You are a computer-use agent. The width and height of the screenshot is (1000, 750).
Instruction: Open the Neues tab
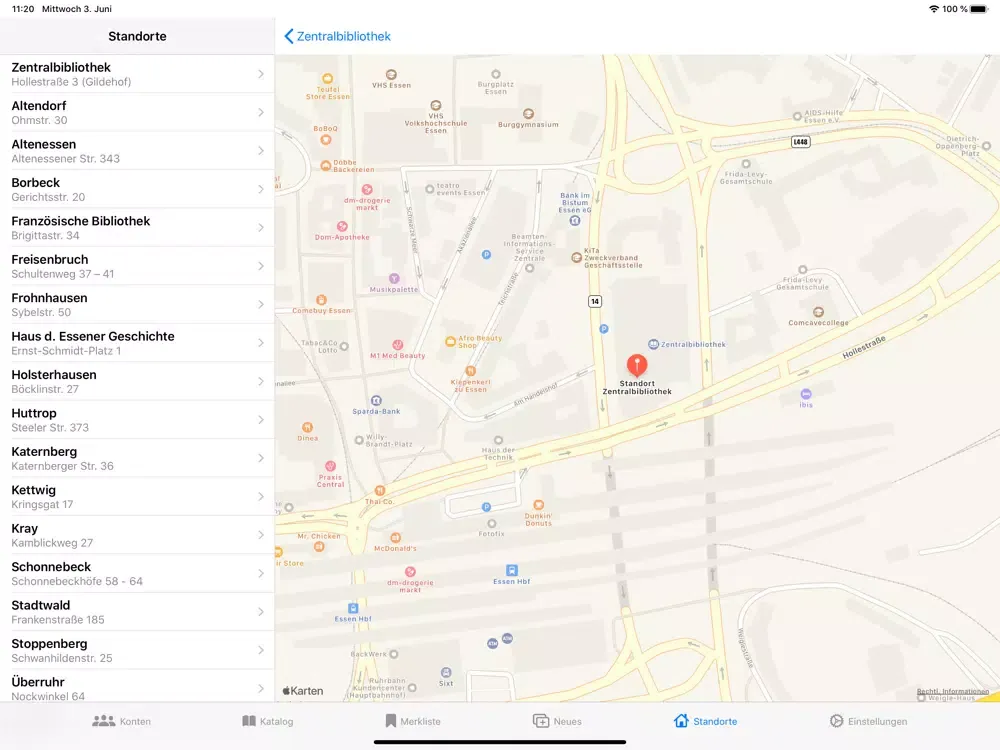pyautogui.click(x=557, y=721)
